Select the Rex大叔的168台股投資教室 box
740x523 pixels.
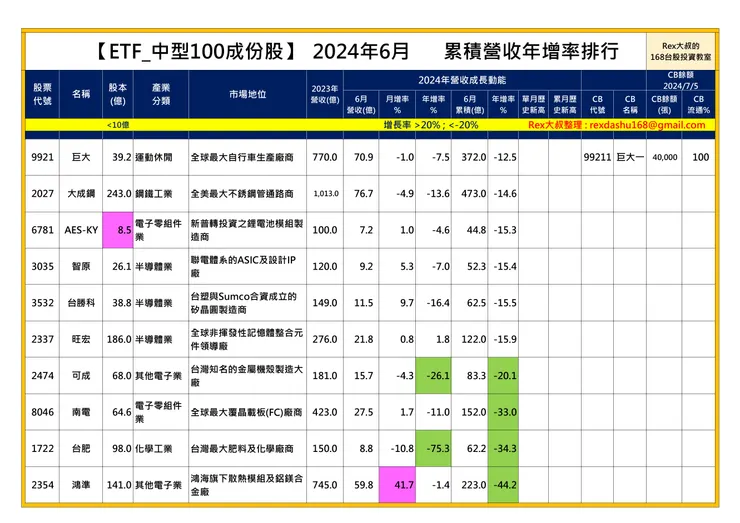pos(681,51)
